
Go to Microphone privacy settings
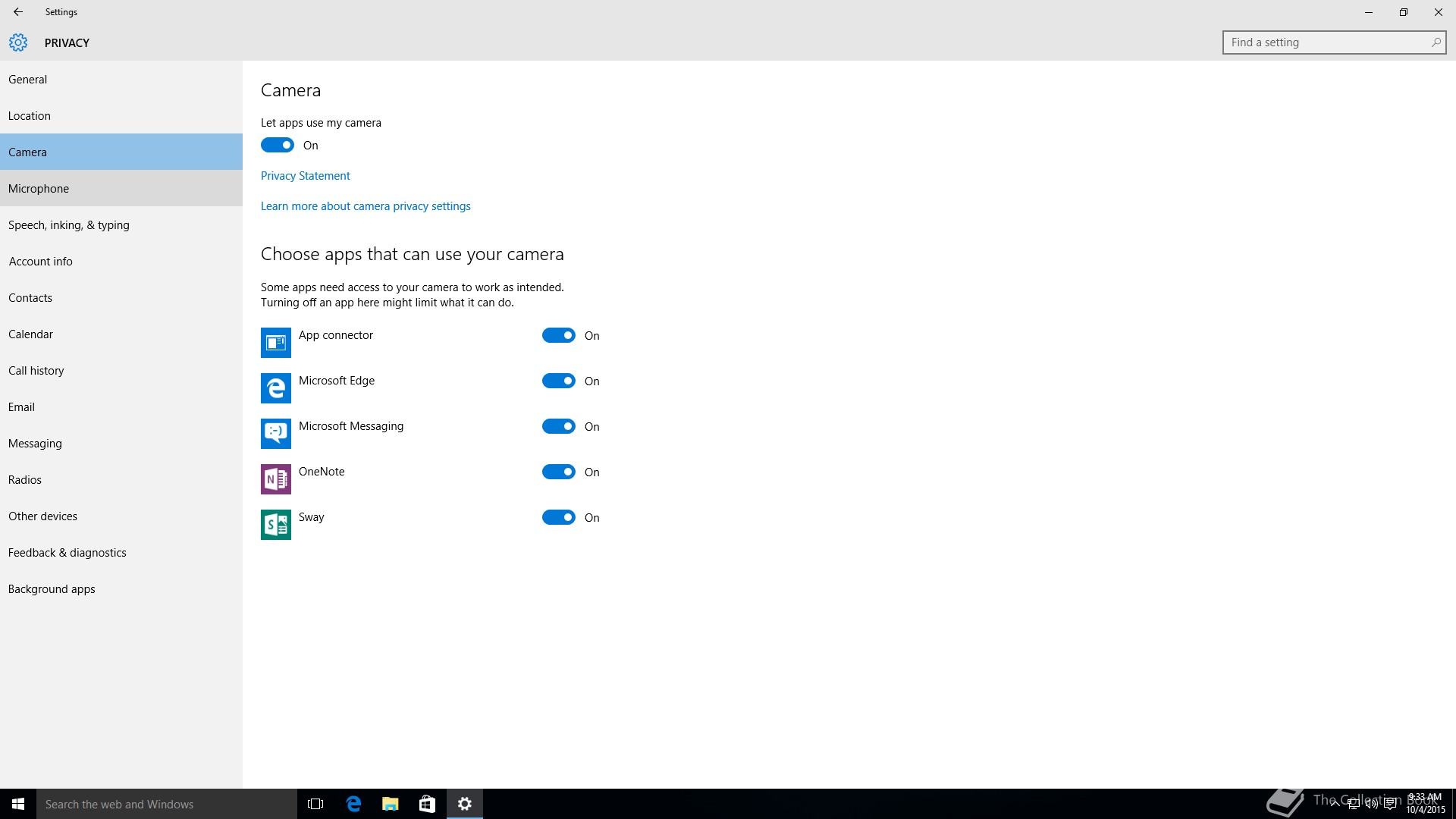coord(121,188)
